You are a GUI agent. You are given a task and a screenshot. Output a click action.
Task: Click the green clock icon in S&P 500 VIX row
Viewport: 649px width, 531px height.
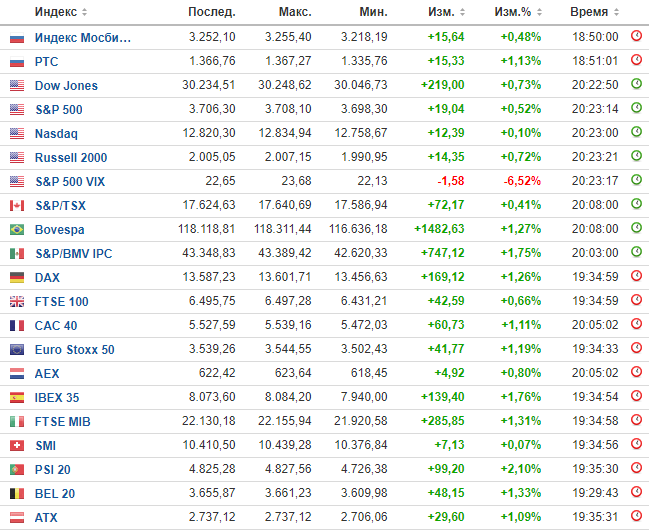coord(636,180)
